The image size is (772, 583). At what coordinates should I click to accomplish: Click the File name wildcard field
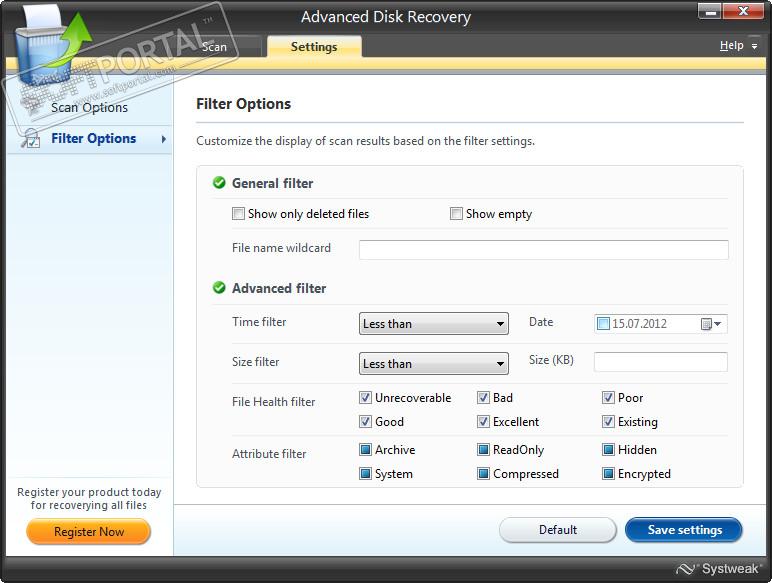pos(544,250)
